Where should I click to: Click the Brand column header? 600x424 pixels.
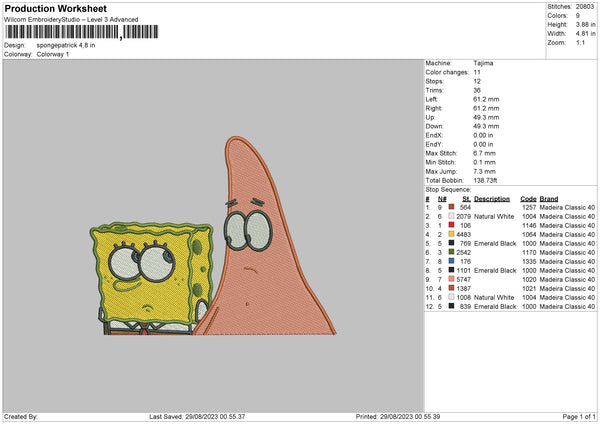549,199
